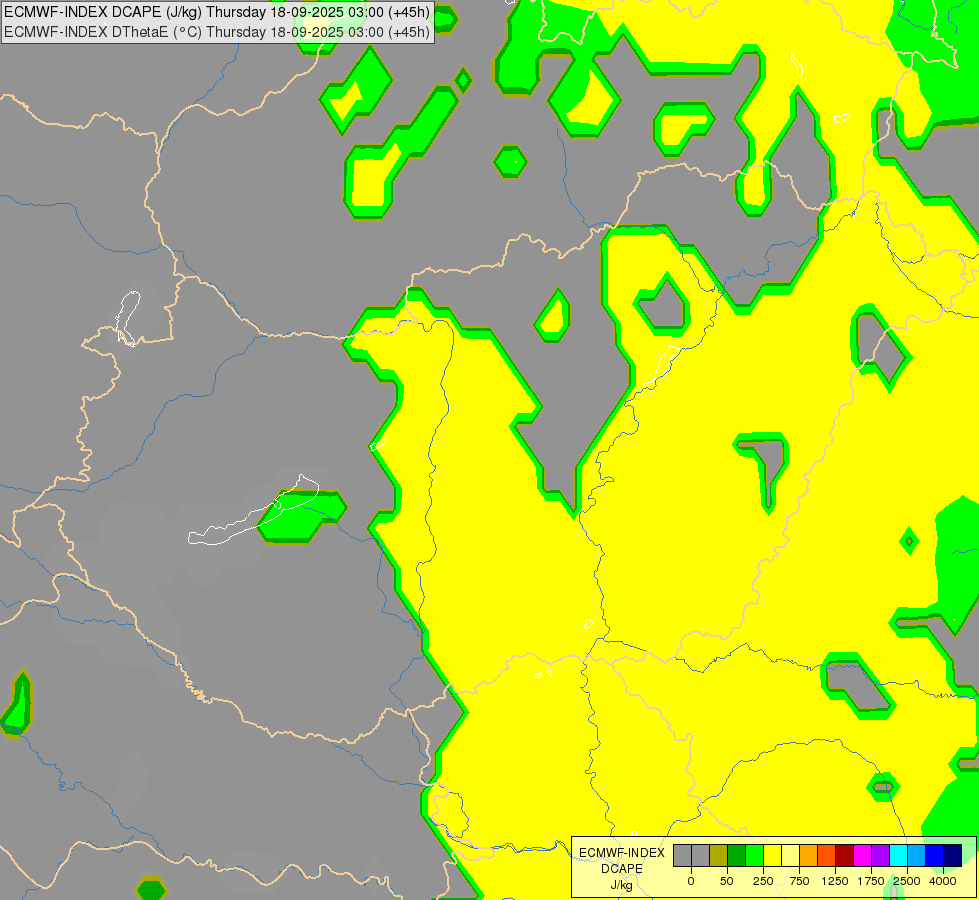Click the magenta legend swatch
979x900 pixels.
pos(862,856)
